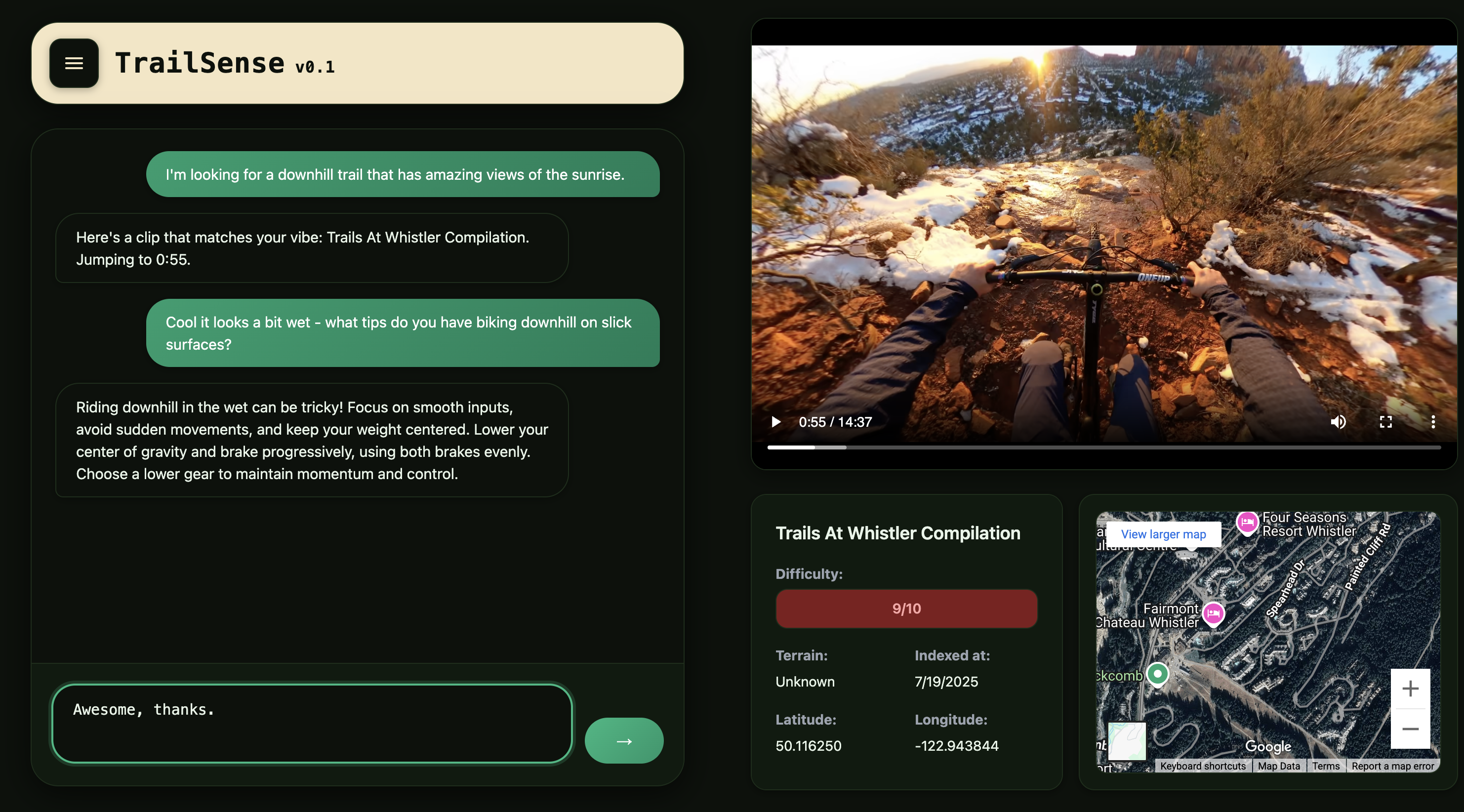This screenshot has width=1464, height=812.
Task: Open map Keyboard shortcuts
Action: click(1203, 766)
